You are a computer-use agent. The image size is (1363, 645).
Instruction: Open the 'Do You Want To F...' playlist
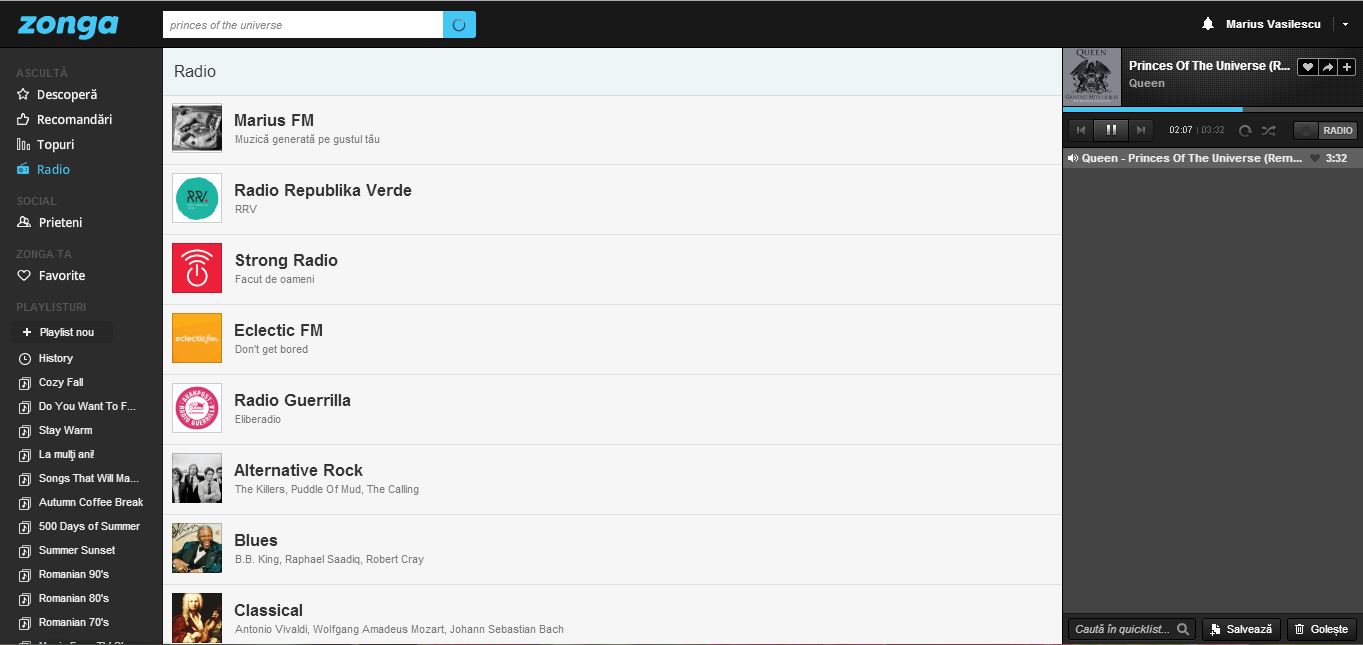77,406
